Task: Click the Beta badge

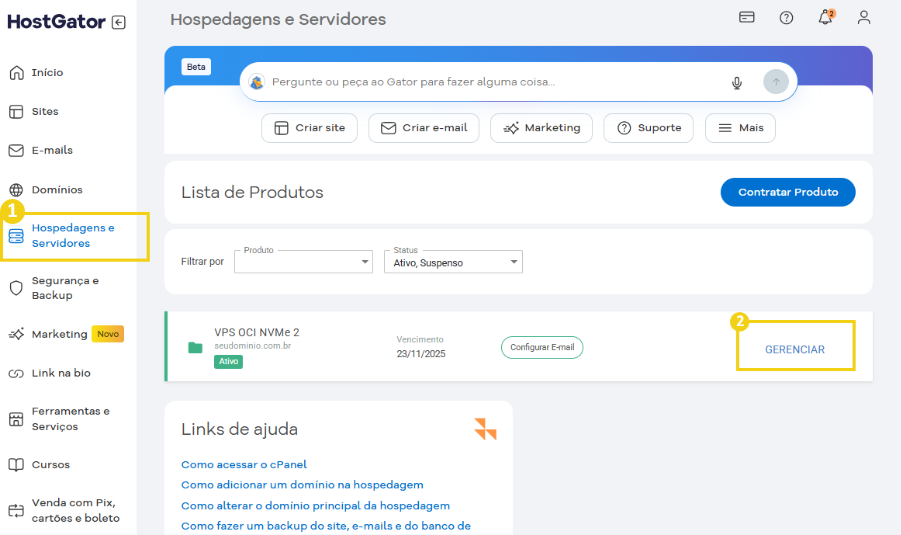Action: pyautogui.click(x=196, y=67)
